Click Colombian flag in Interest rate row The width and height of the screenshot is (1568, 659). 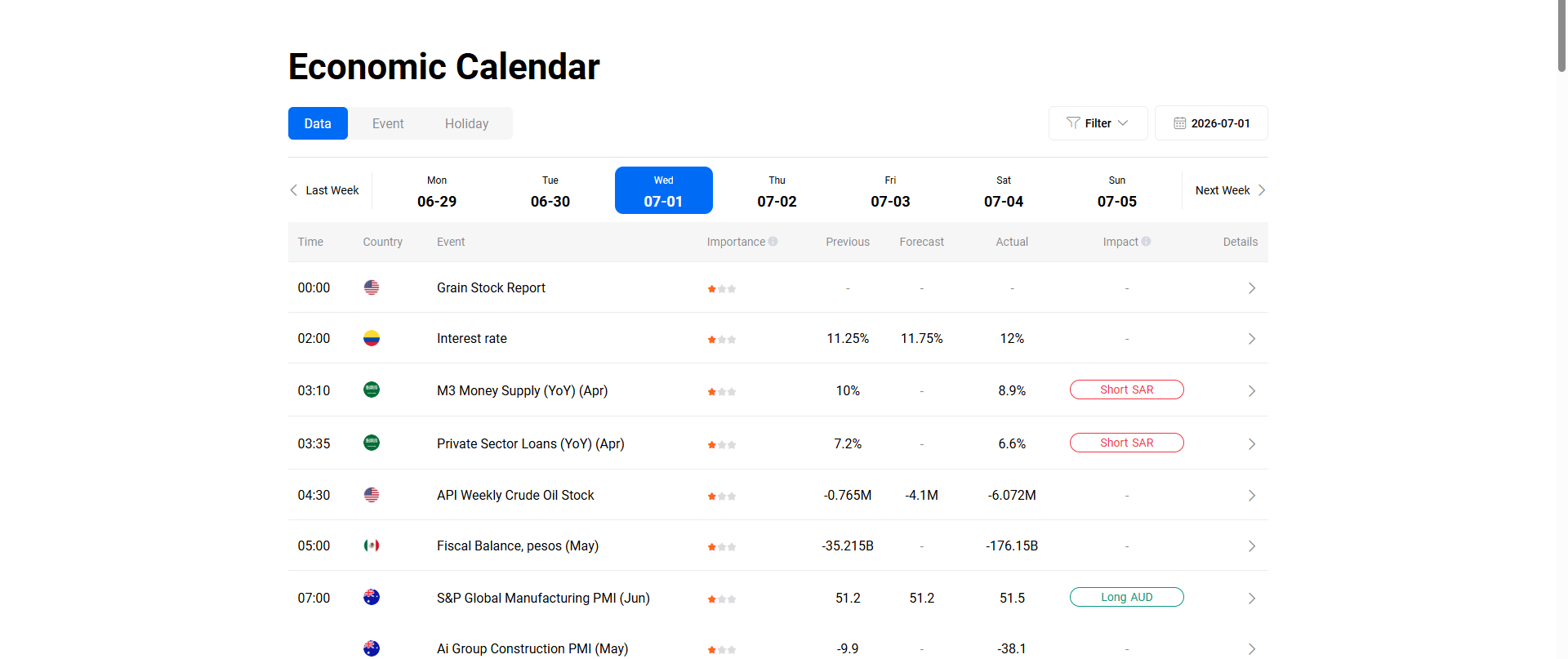pyautogui.click(x=372, y=338)
